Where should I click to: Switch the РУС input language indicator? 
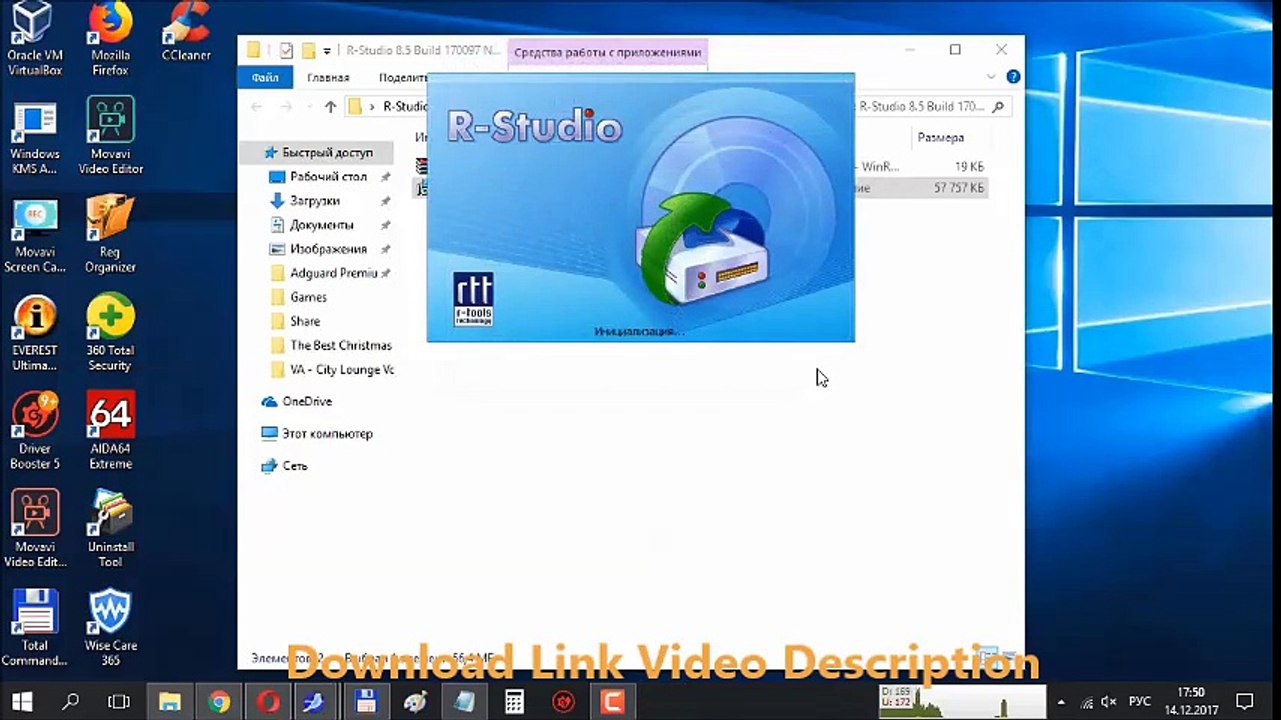(1140, 702)
